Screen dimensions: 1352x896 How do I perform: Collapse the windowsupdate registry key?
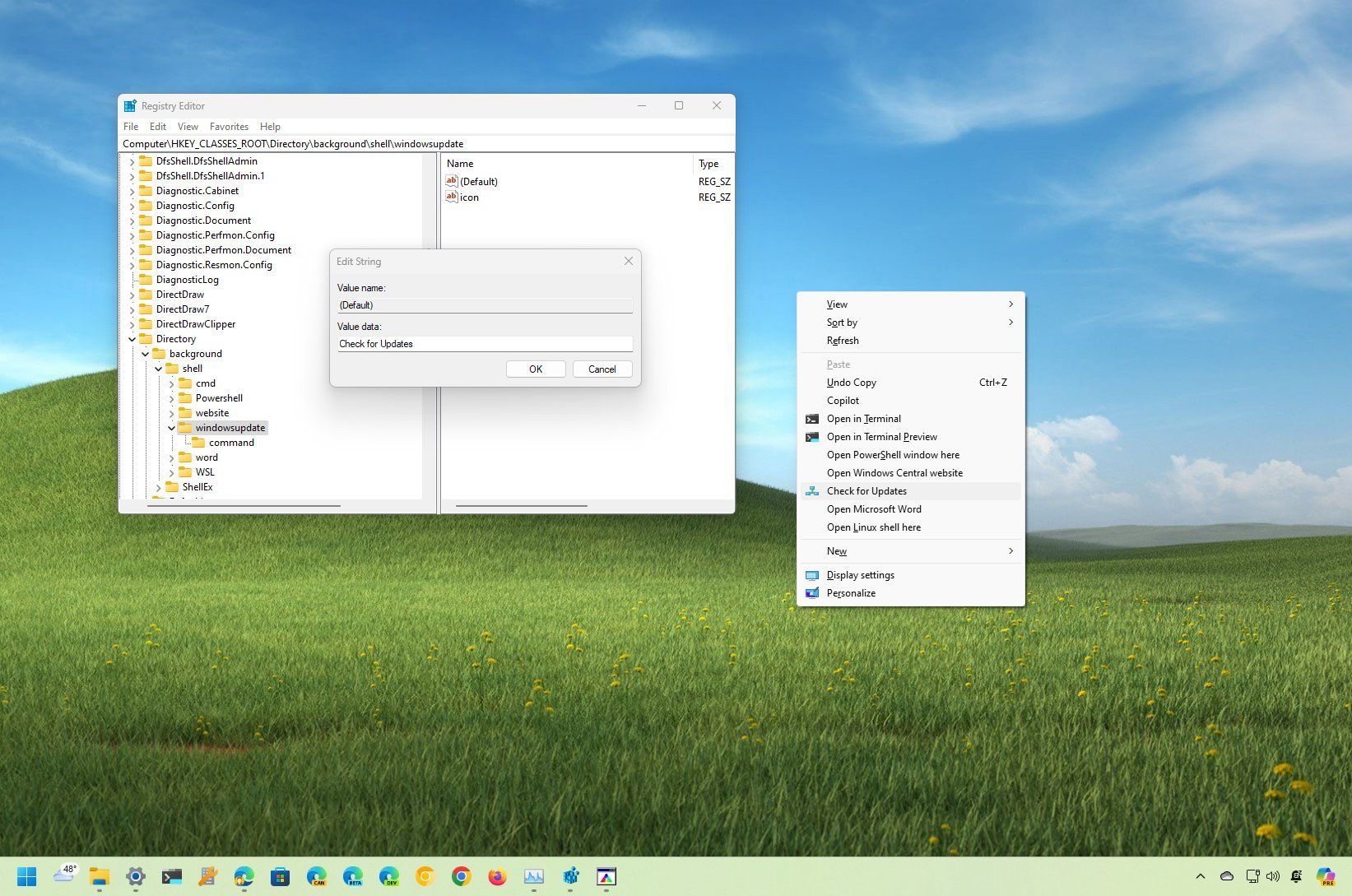tap(171, 428)
